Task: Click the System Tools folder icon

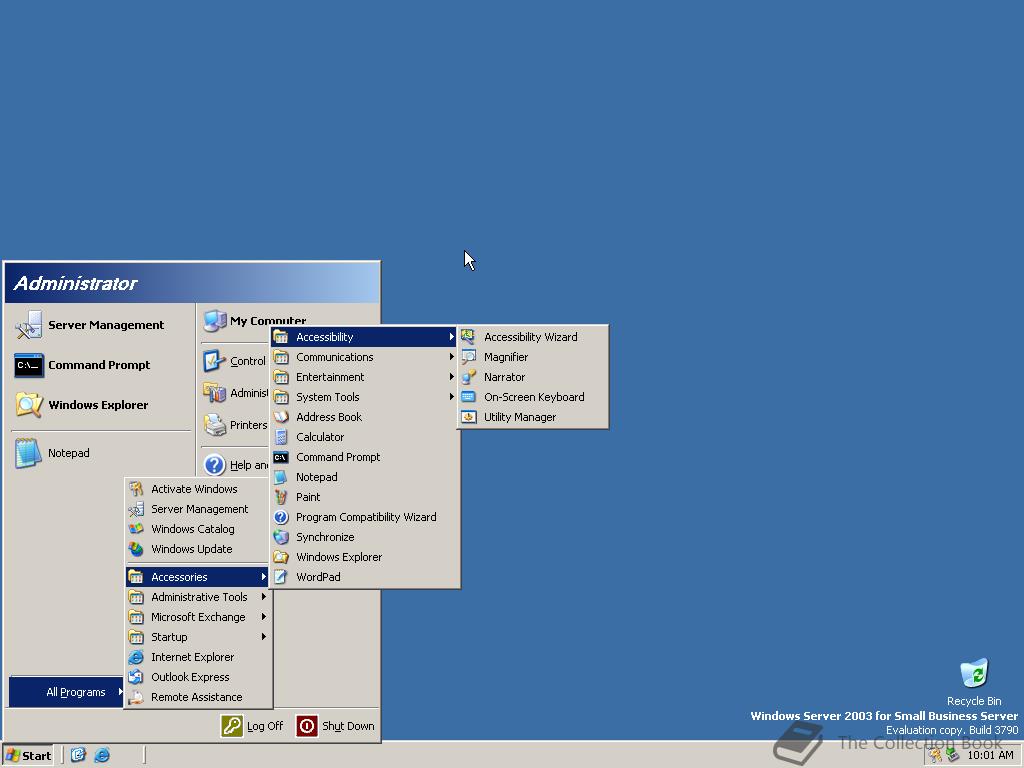Action: pyautogui.click(x=281, y=397)
